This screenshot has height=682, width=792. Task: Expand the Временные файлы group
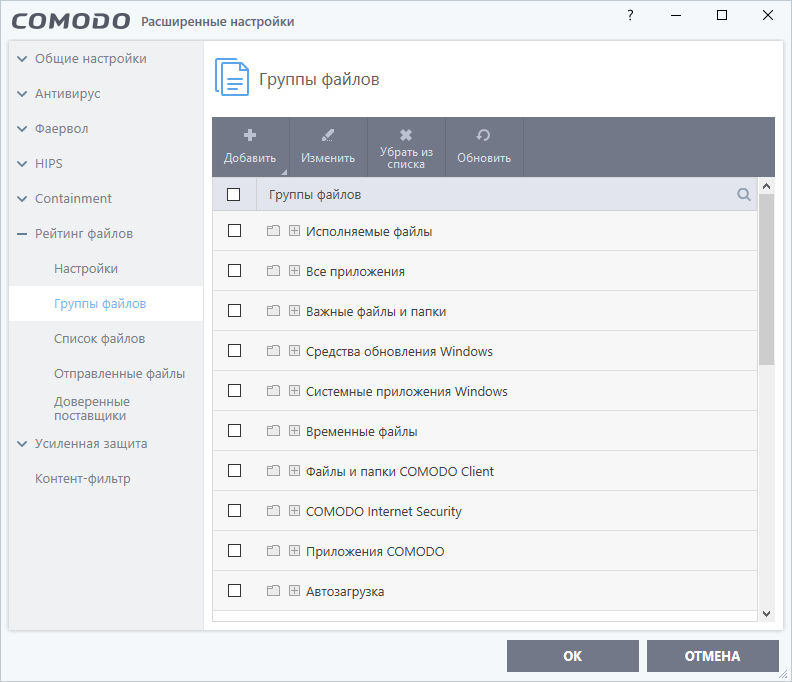point(294,430)
